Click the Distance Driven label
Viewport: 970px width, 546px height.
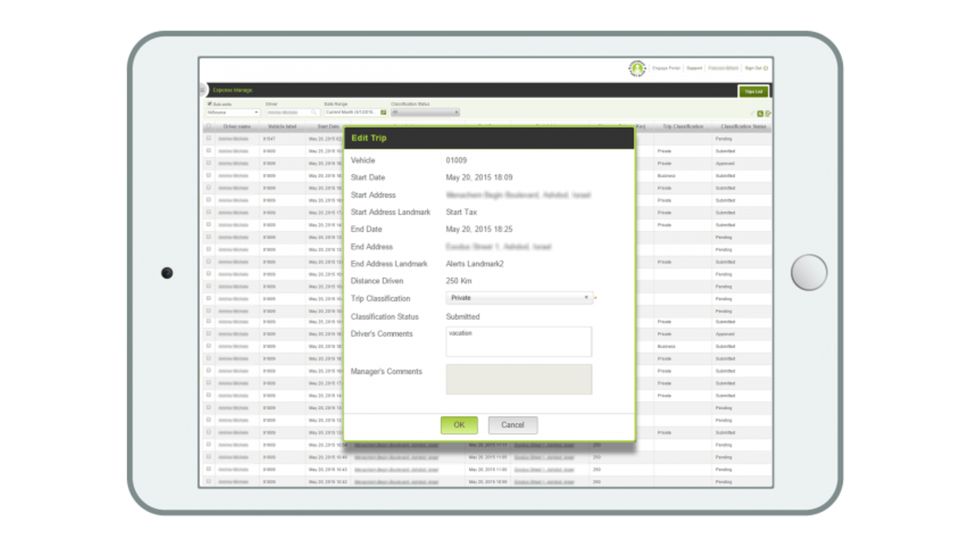click(377, 281)
